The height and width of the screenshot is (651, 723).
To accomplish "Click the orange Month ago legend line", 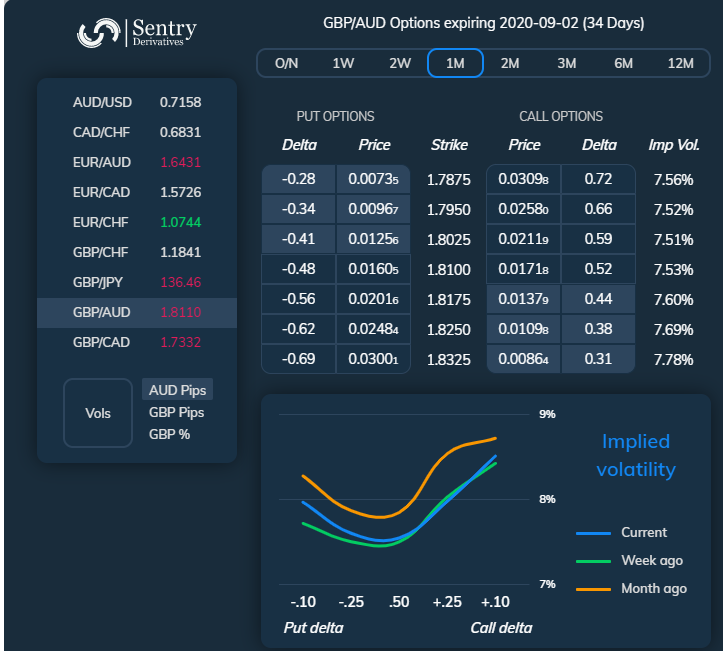I will click(x=593, y=589).
